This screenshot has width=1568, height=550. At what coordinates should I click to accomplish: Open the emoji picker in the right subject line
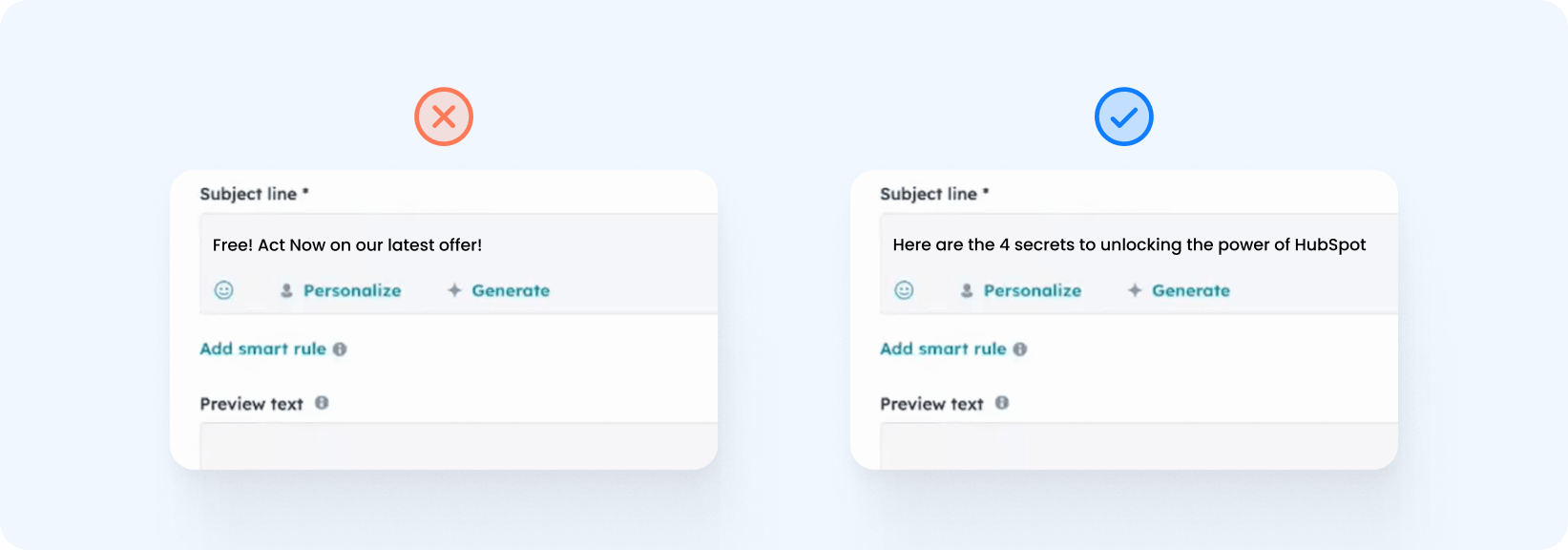tap(905, 288)
